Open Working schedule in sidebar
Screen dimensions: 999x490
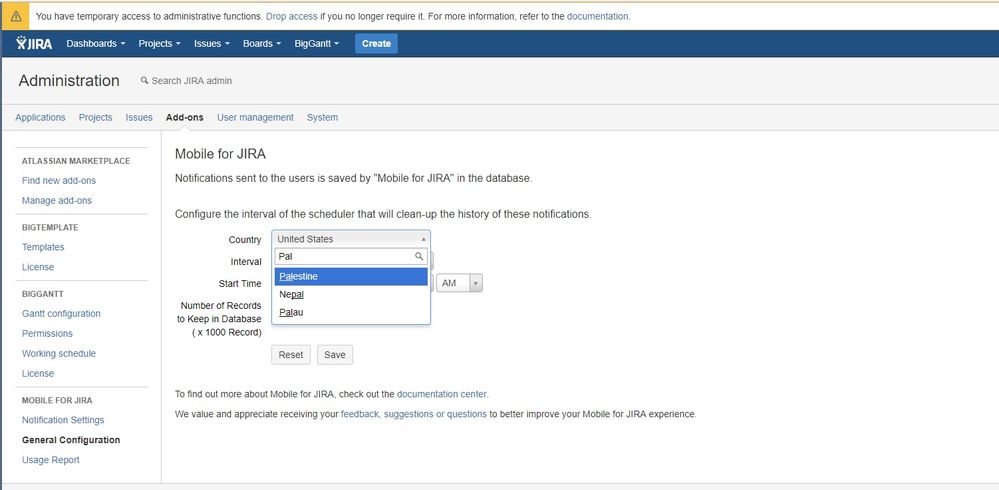[59, 353]
